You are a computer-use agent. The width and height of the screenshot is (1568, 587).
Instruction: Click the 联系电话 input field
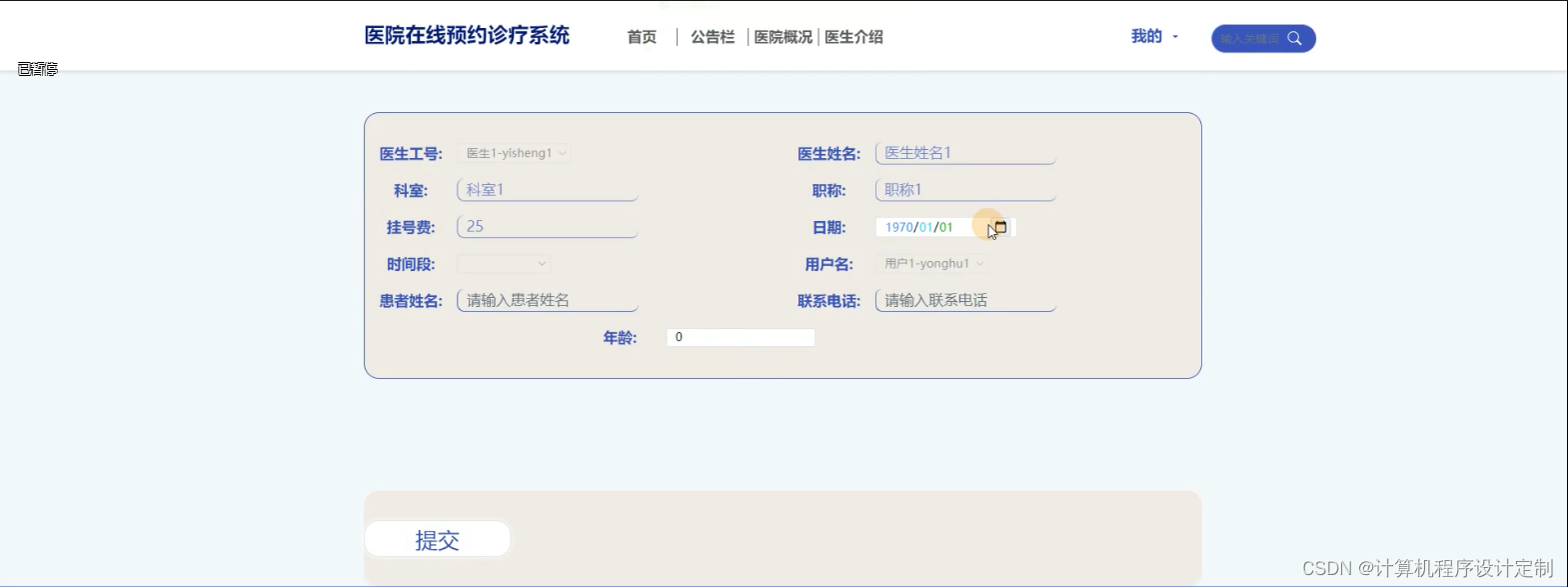pyautogui.click(x=965, y=300)
